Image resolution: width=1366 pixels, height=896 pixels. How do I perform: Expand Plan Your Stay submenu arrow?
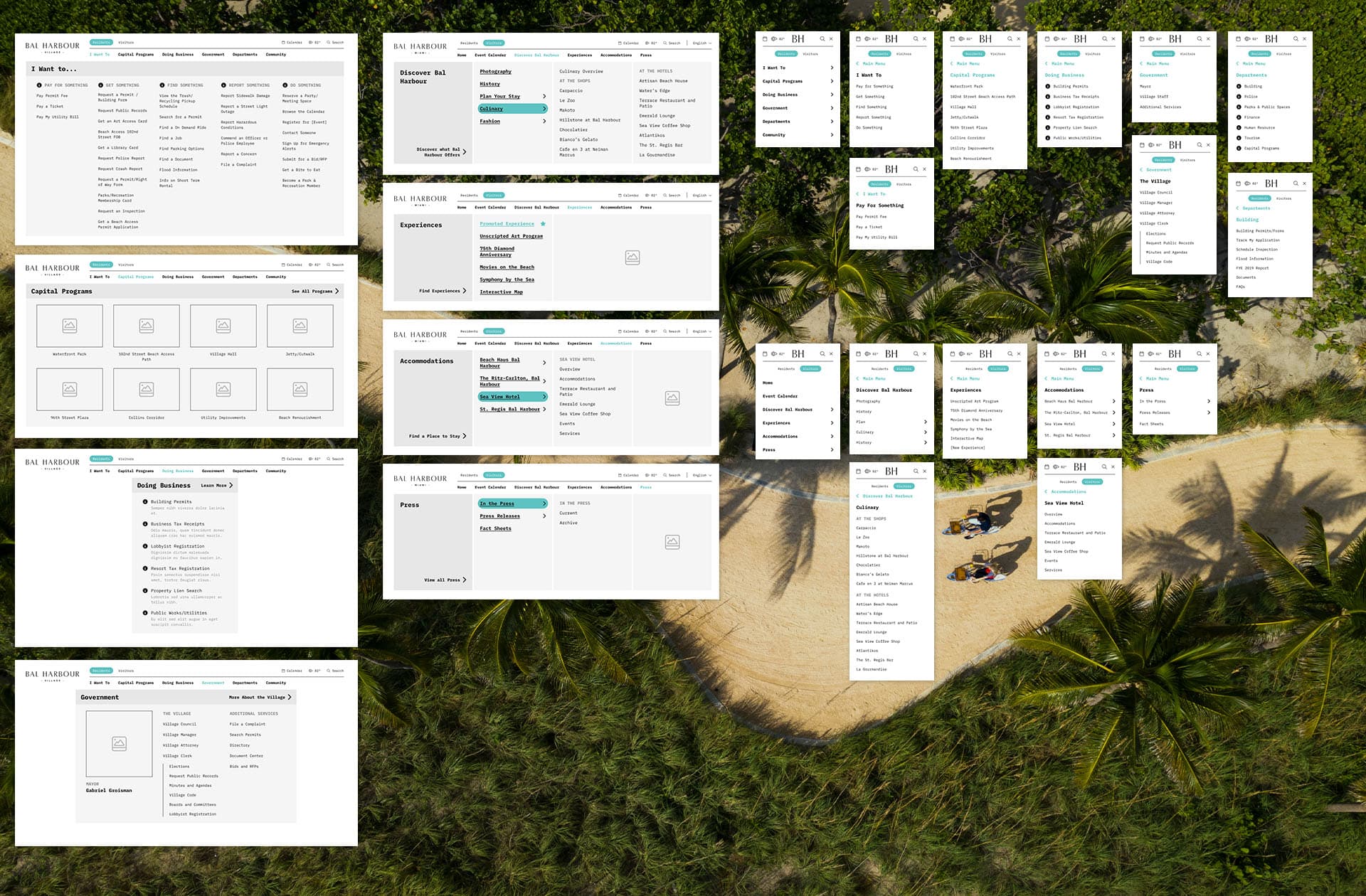tap(544, 97)
